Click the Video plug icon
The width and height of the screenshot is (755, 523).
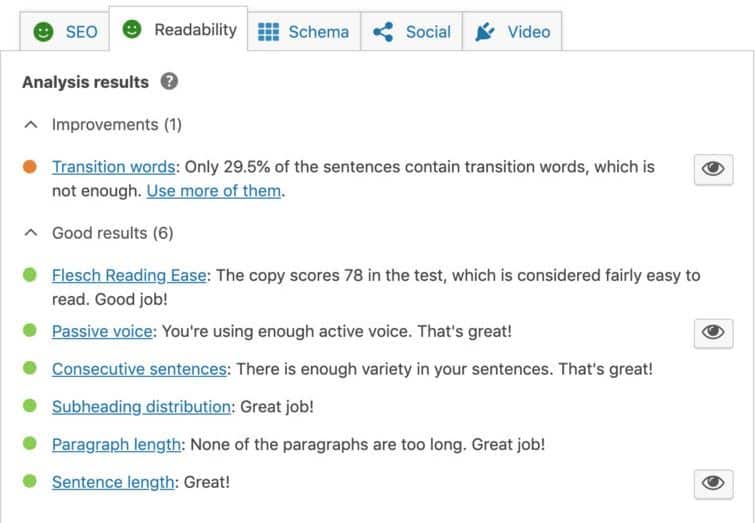pos(485,32)
